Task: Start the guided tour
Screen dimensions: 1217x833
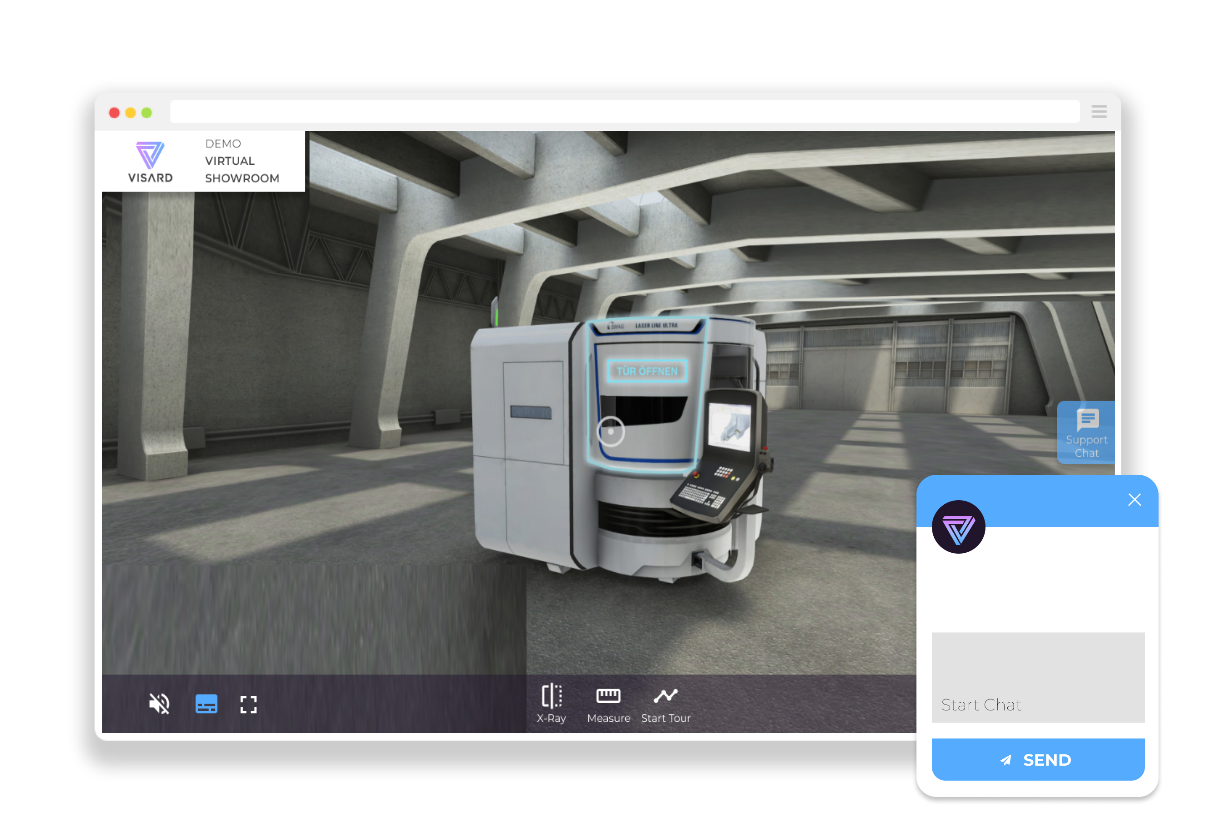Action: 666,704
